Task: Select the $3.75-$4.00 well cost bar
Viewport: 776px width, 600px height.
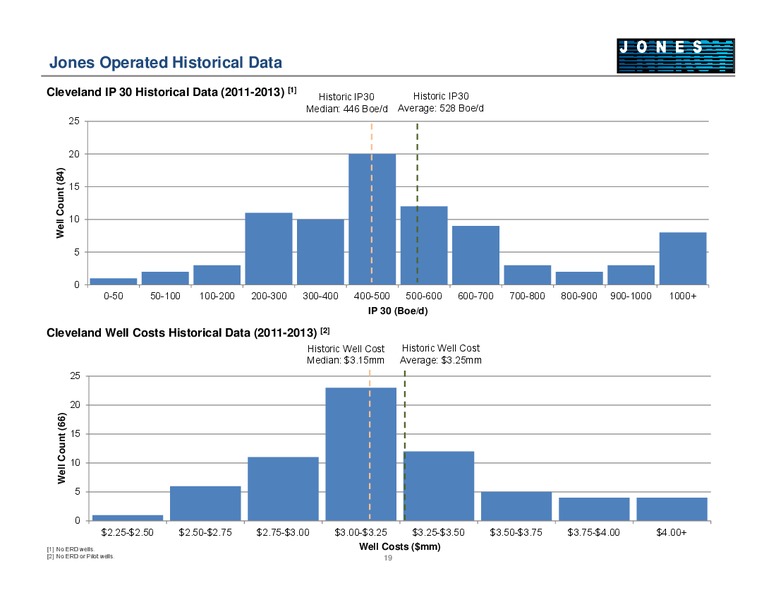Action: coord(594,509)
